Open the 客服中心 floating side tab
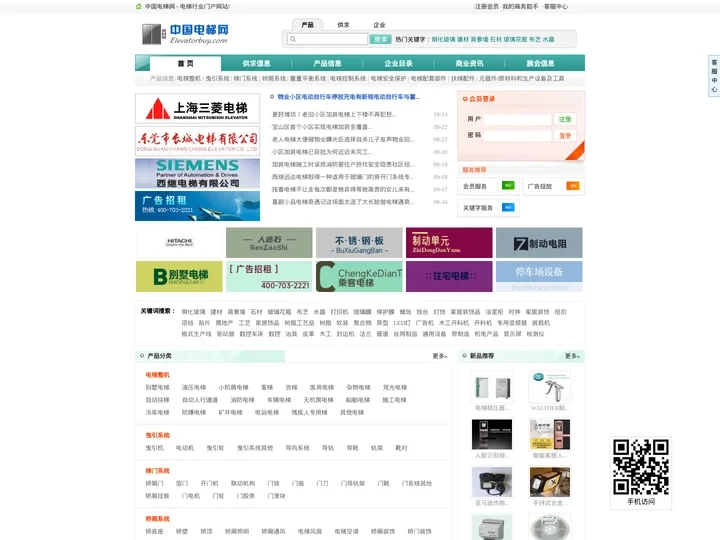 tap(714, 76)
